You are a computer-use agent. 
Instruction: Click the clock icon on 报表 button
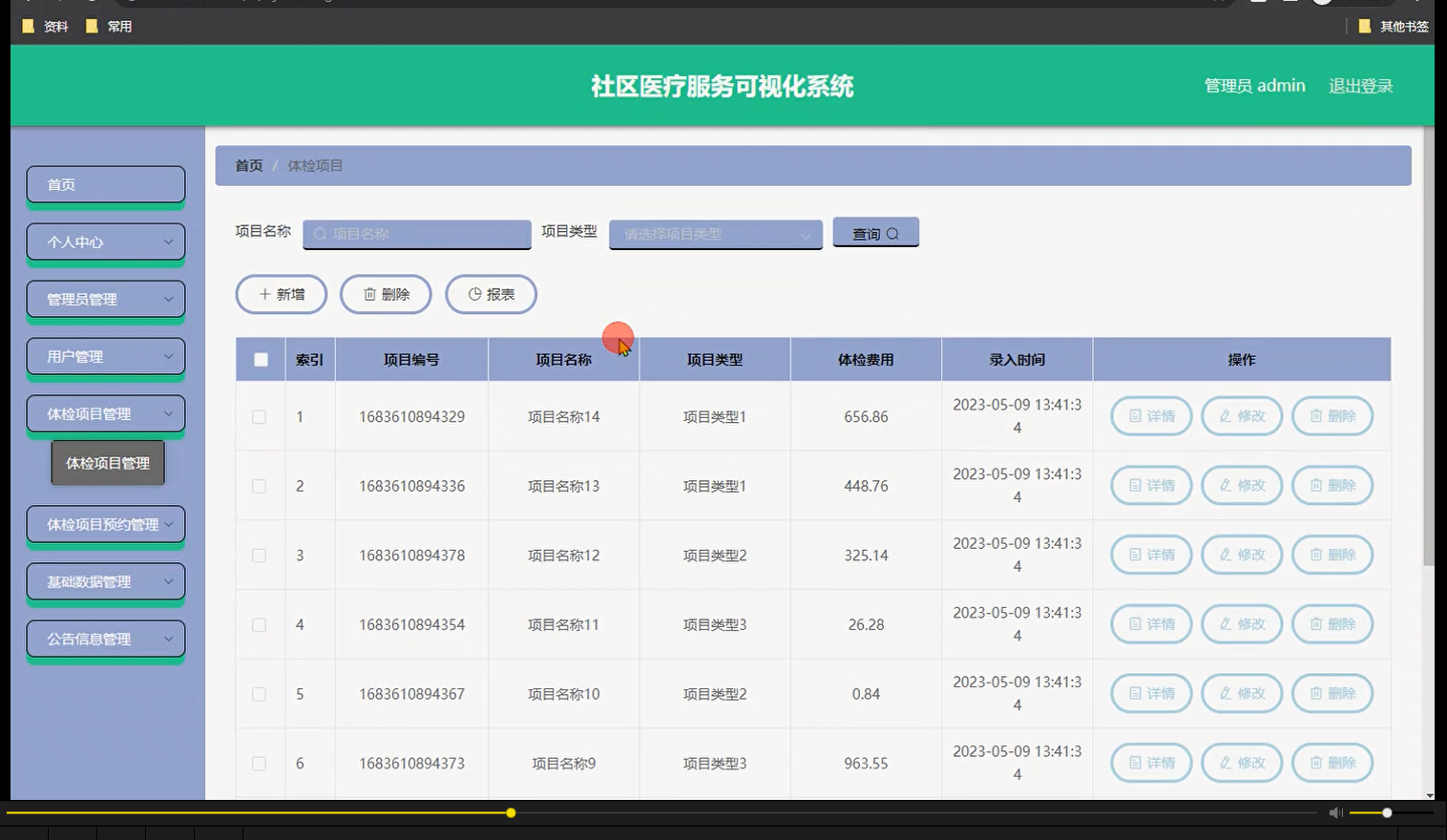476,294
